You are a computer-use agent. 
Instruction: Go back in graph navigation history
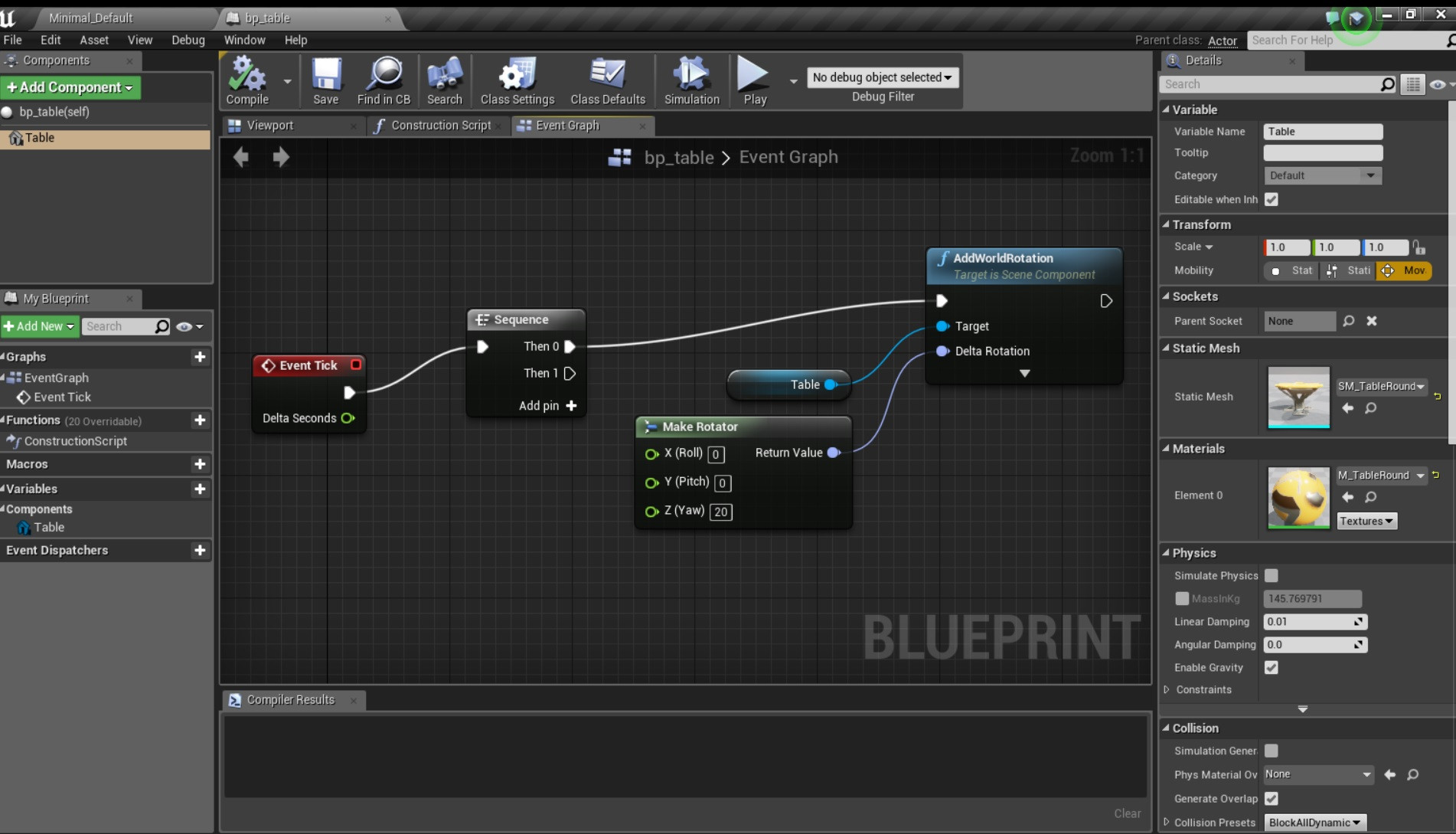(x=241, y=157)
